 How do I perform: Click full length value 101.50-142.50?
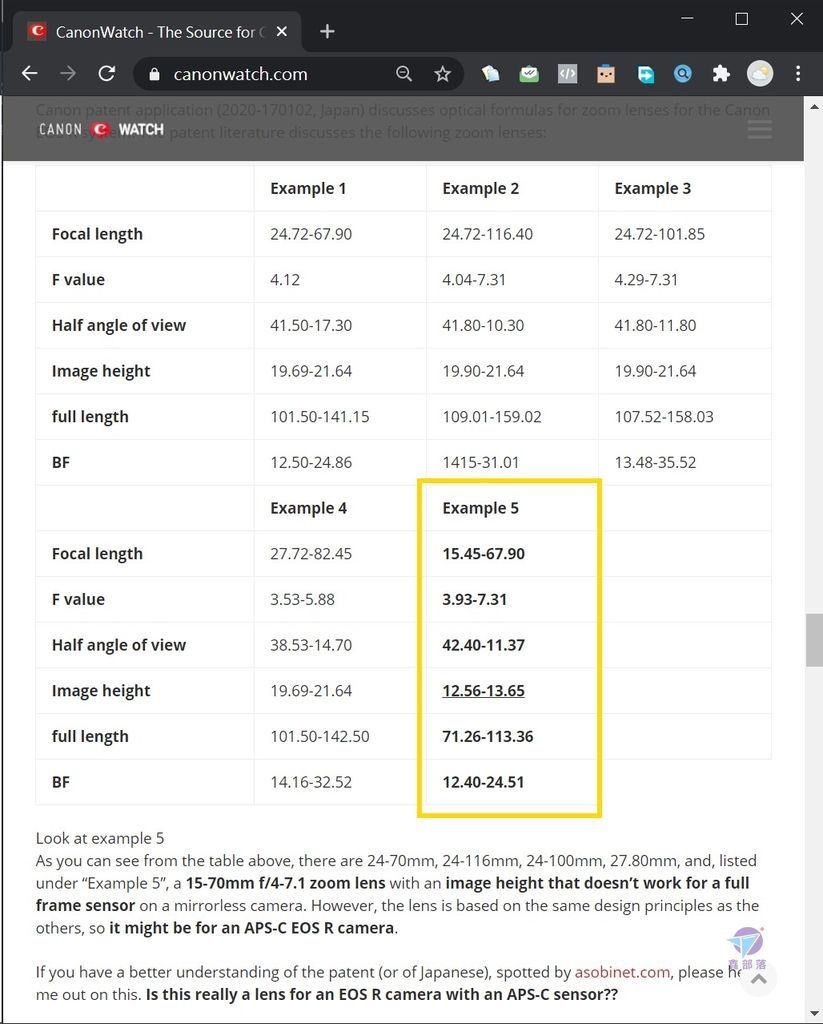pos(320,737)
